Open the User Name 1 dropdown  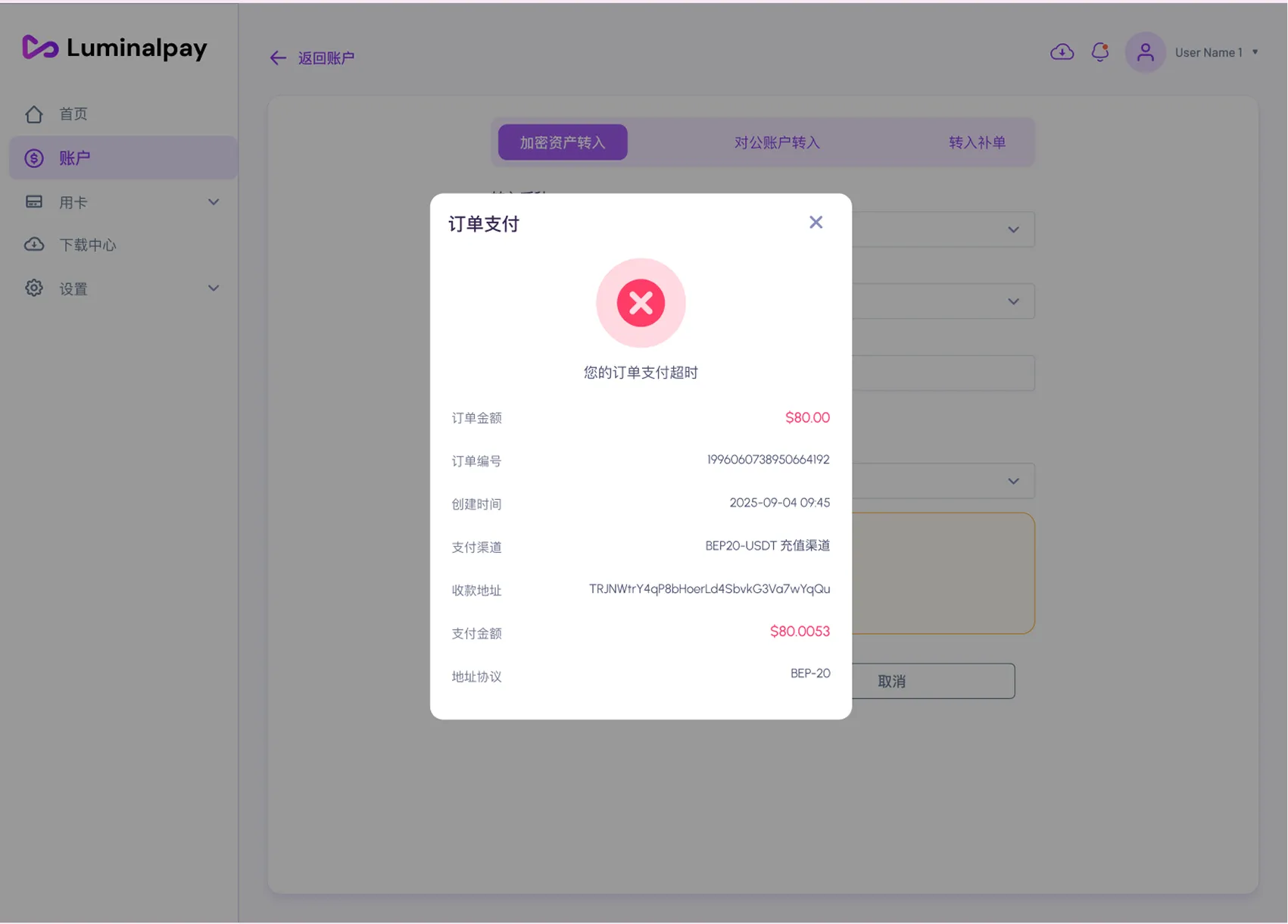1217,52
